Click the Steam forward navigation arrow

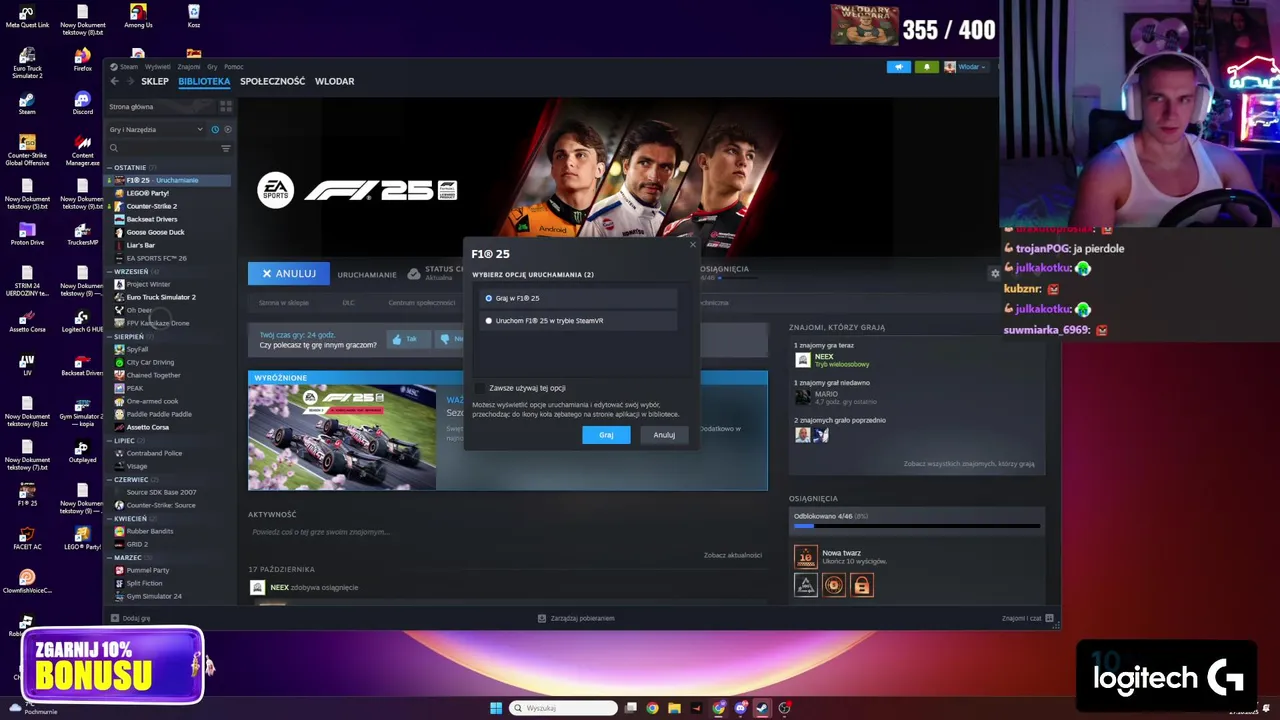tap(130, 81)
